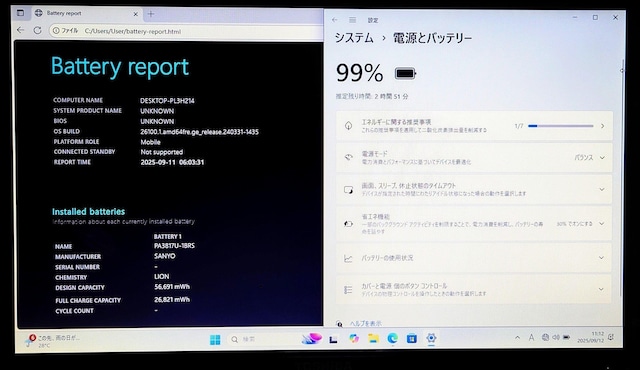Open the Windows Start menu
This screenshot has width=640, height=370.
[x=215, y=339]
